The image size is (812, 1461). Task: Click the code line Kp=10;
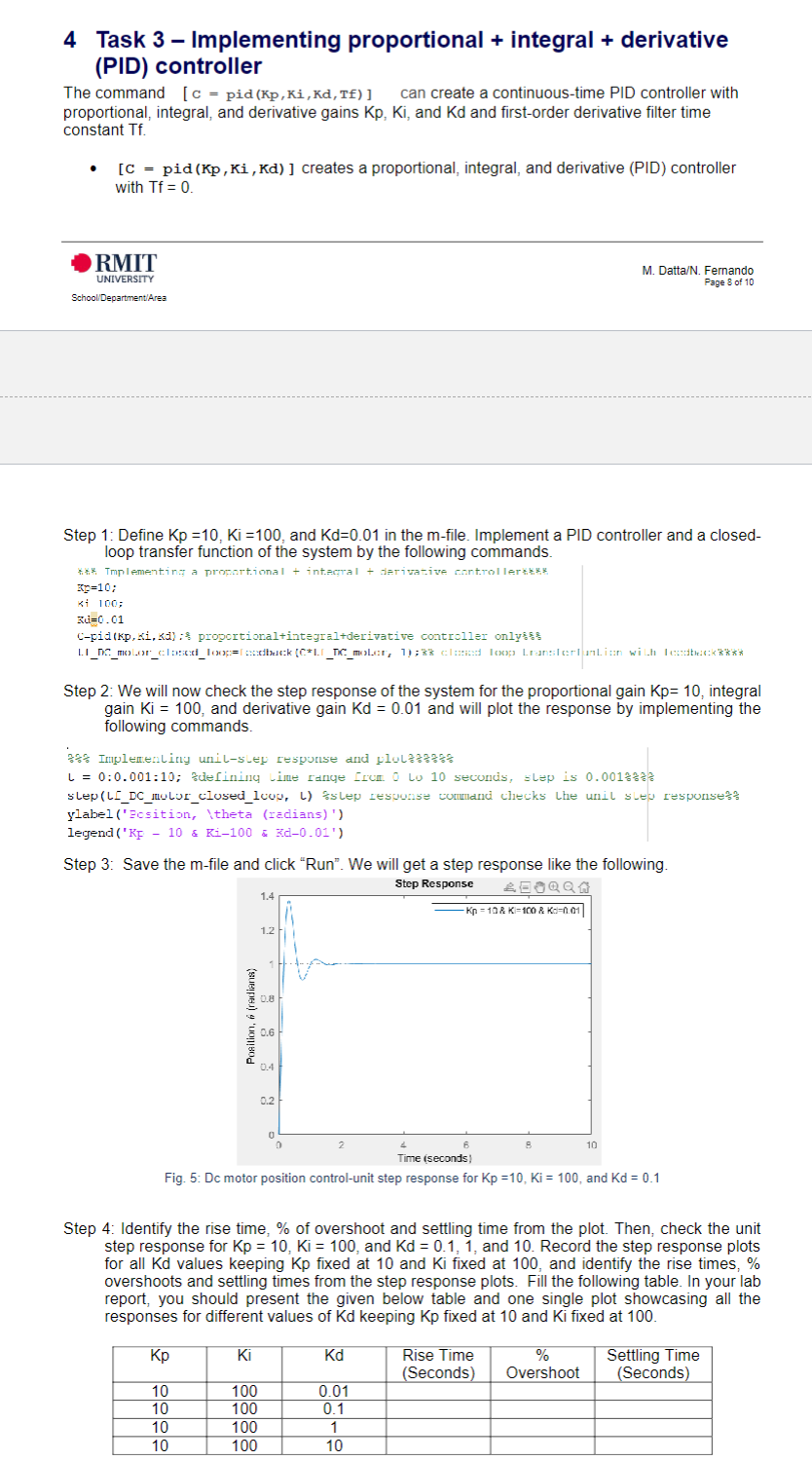pos(96,588)
